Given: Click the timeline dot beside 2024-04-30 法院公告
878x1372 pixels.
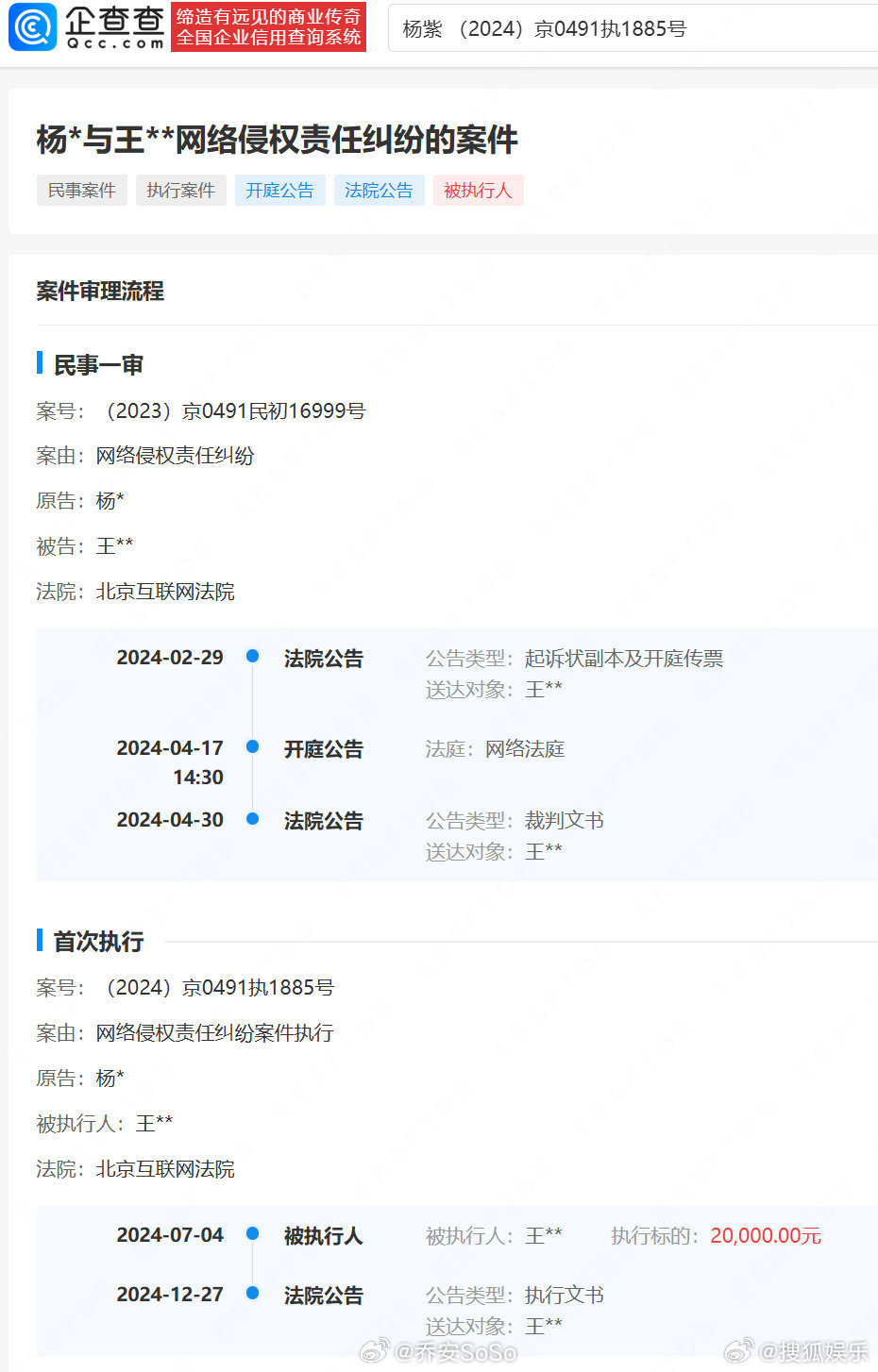Looking at the screenshot, I should pyautogui.click(x=252, y=819).
